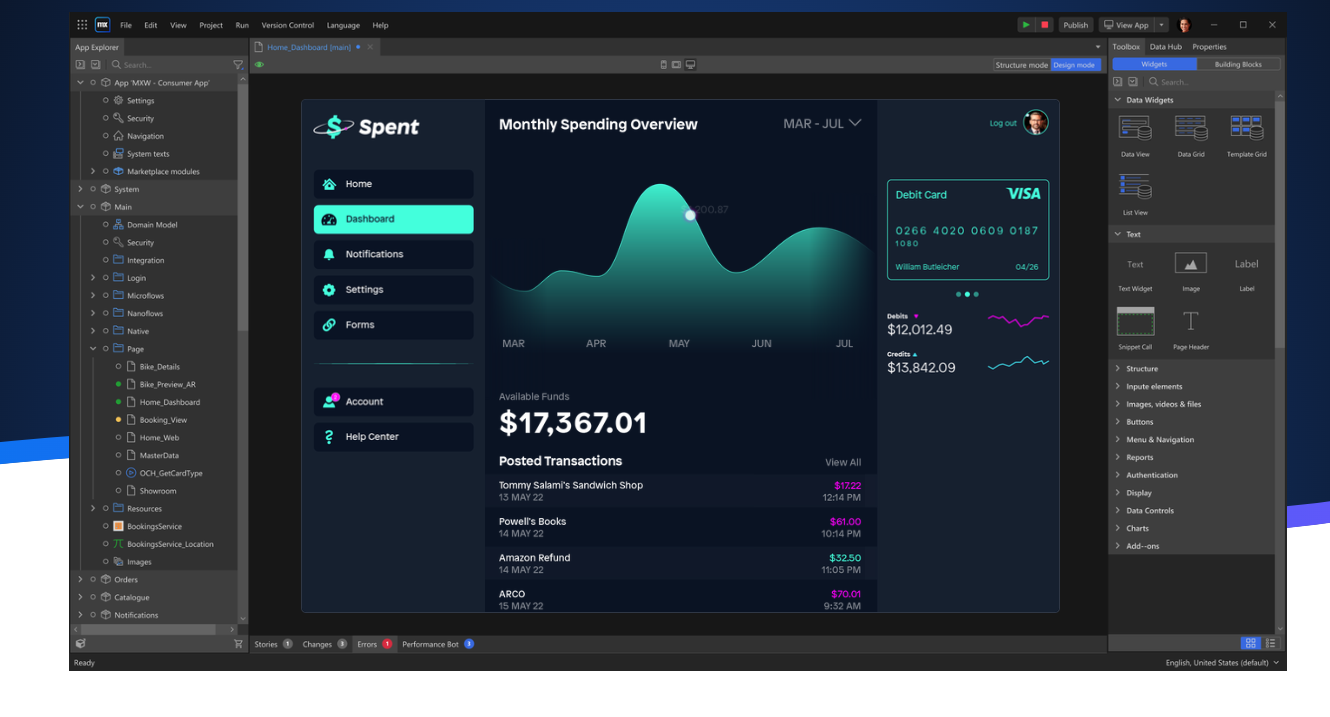Open Home_Dashboard page in App Explorer tree
The height and width of the screenshot is (717, 1330).
(169, 402)
